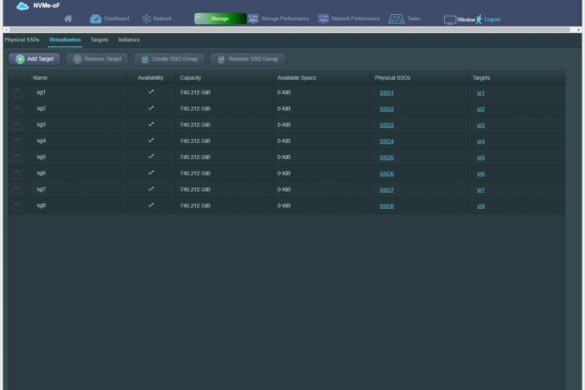
Task: Open Storage Performance chart icon
Action: click(x=253, y=19)
